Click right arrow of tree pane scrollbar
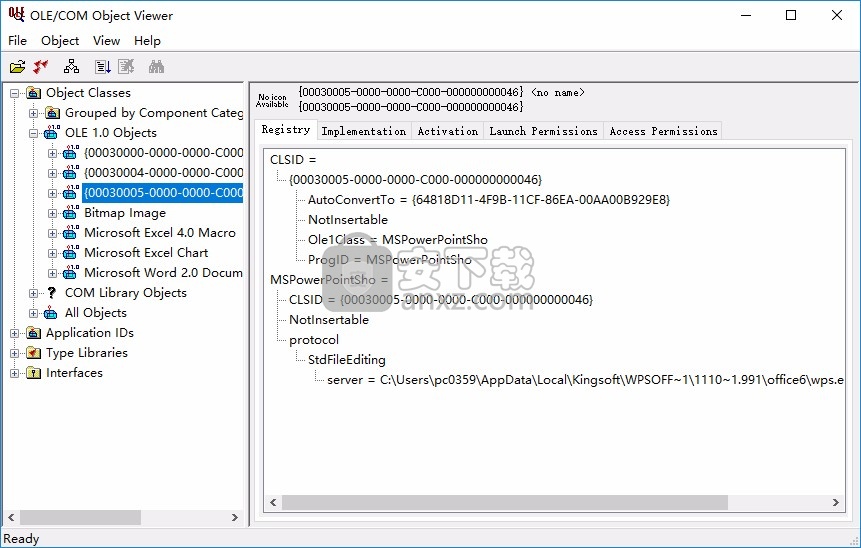This screenshot has width=861, height=548. pyautogui.click(x=234, y=517)
